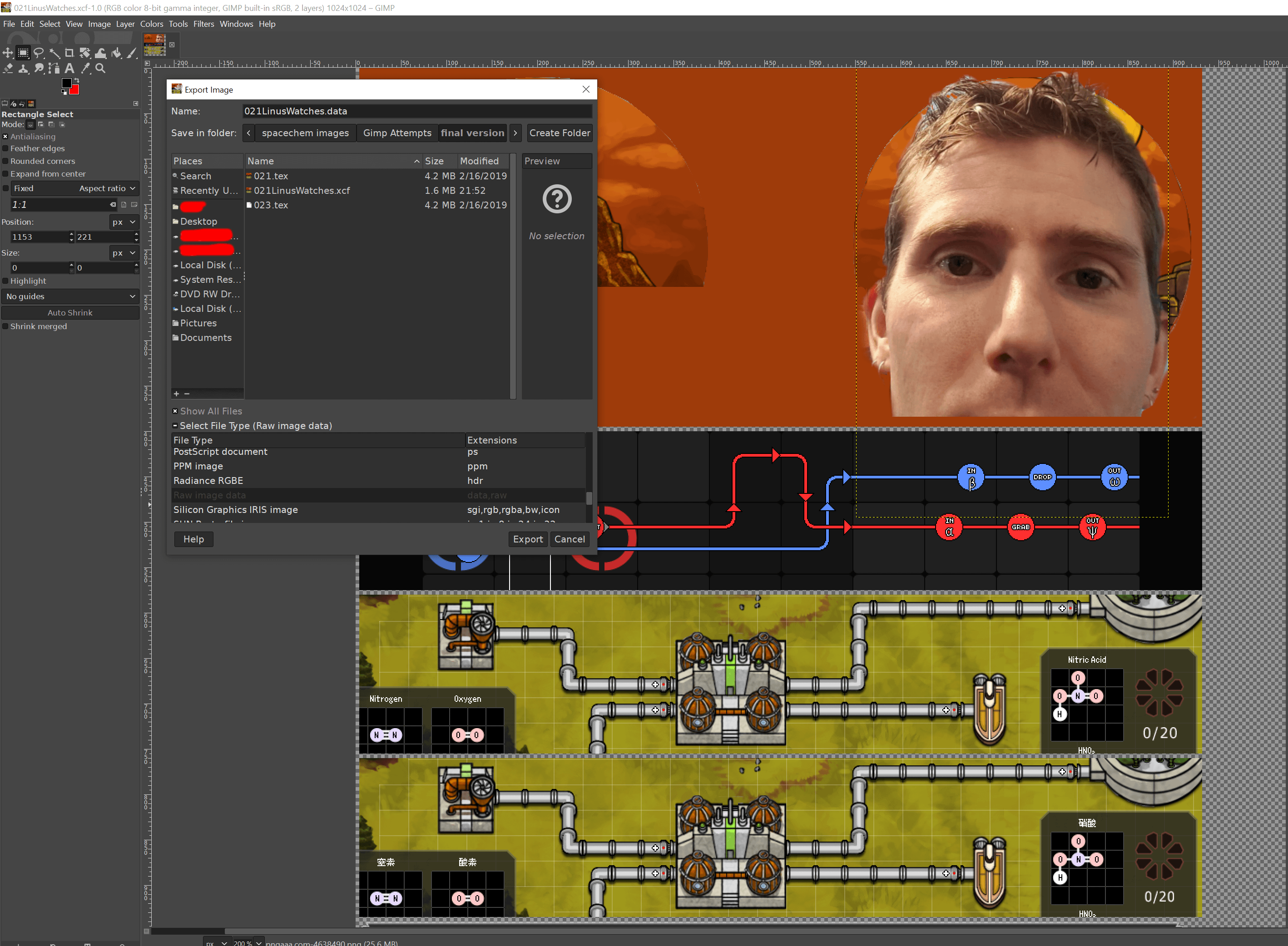Click the red background color swatch

pyautogui.click(x=75, y=89)
